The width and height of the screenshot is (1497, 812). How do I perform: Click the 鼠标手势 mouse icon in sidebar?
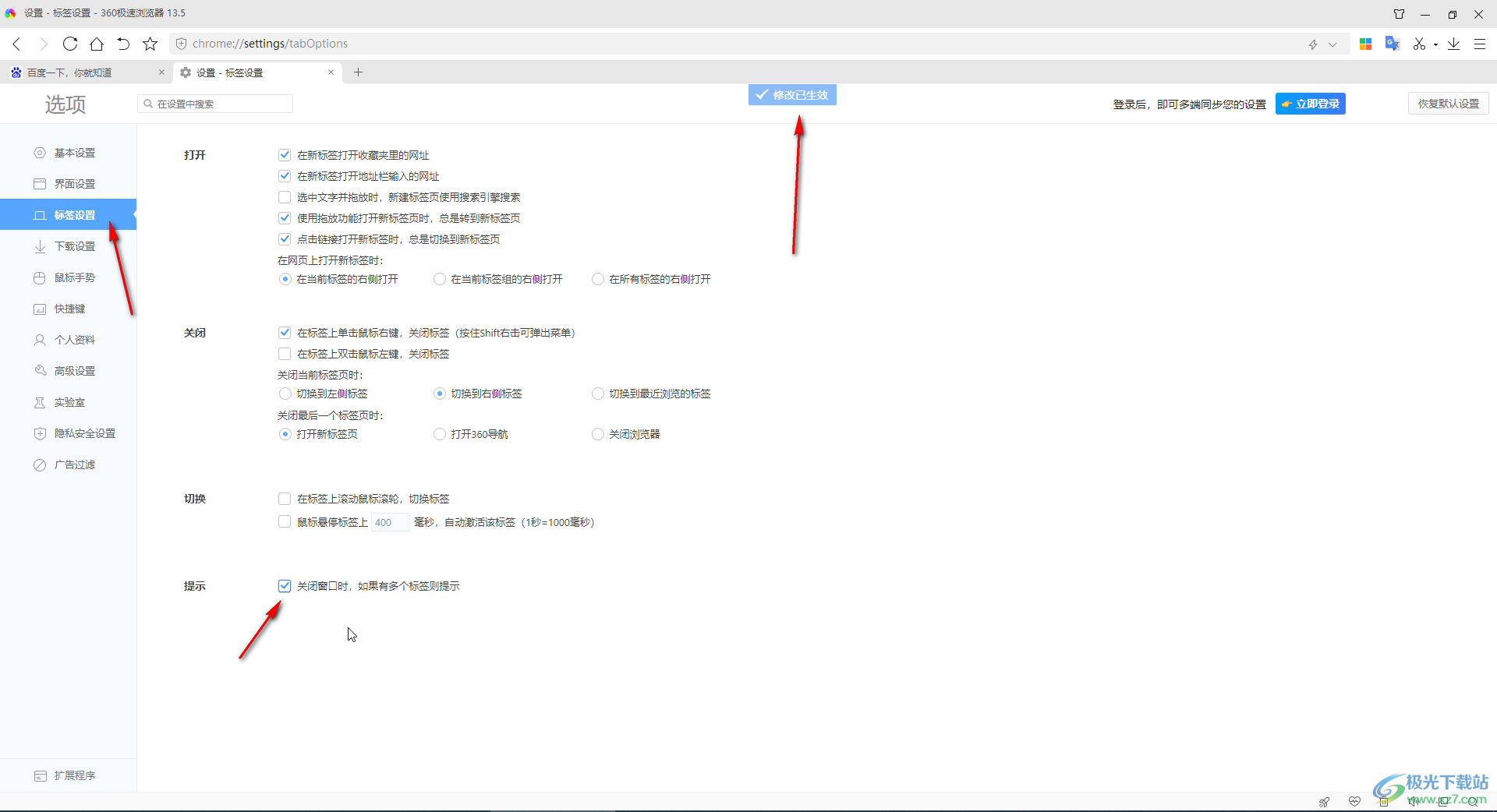point(40,277)
